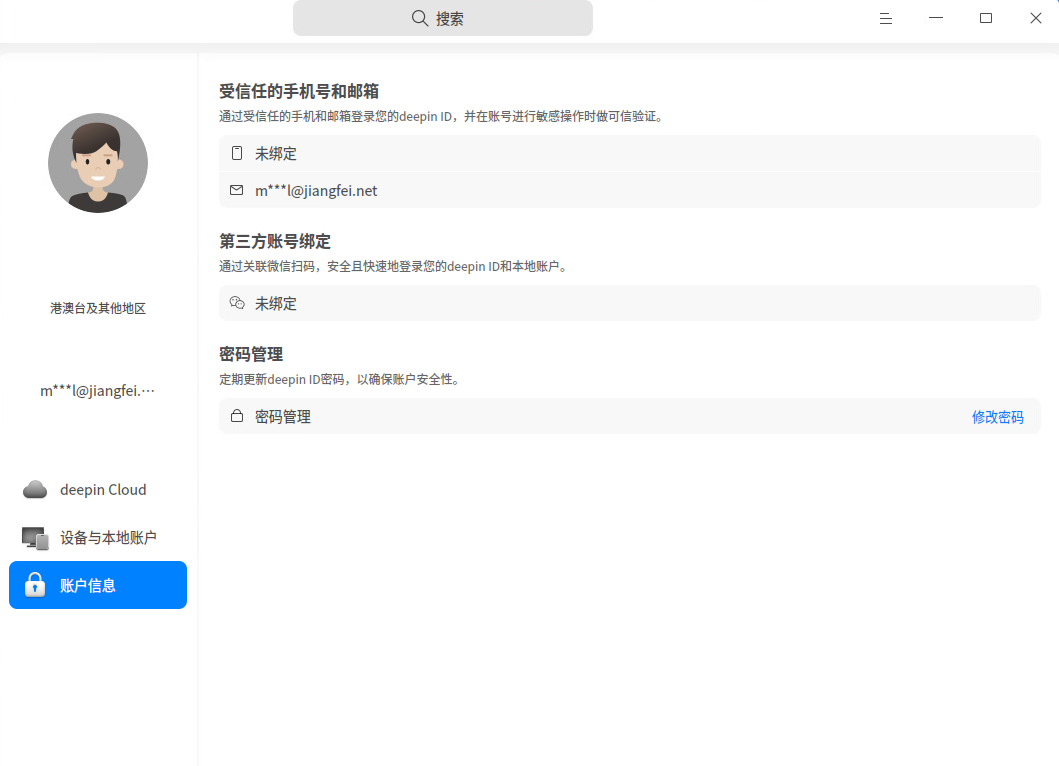Viewport: 1059px width, 766px height.
Task: Click the 第三方账号绑定 heading
Action: [275, 241]
